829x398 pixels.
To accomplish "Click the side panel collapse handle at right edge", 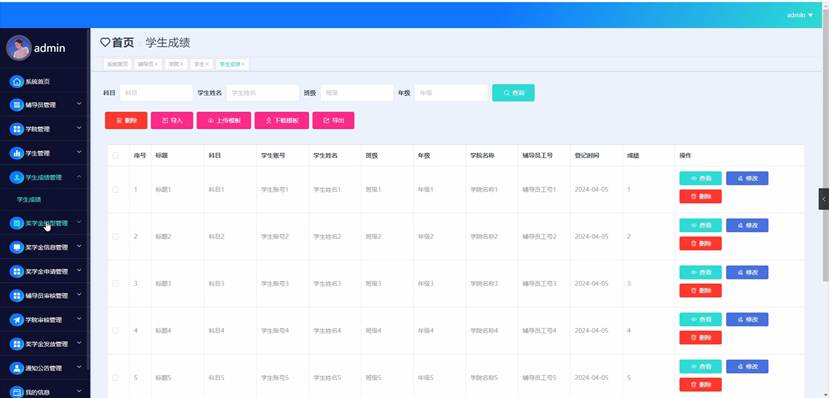I will 824,199.
